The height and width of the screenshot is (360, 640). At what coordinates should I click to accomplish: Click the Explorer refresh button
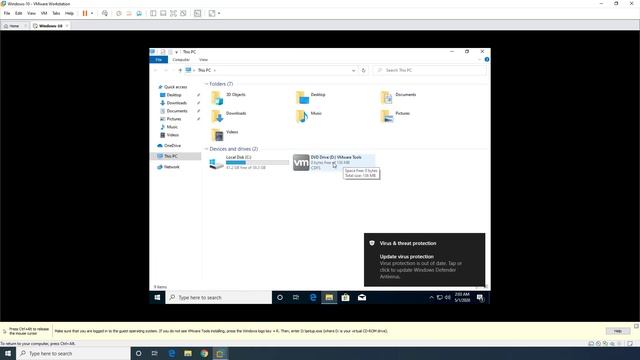pos(363,70)
